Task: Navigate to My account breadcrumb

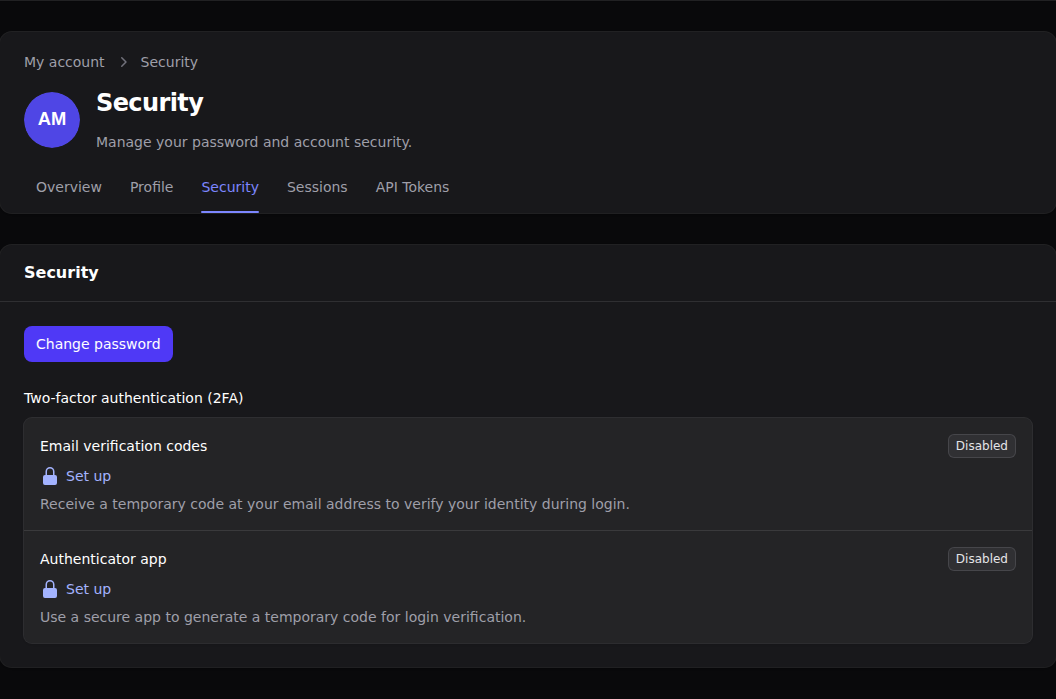Action: [64, 62]
